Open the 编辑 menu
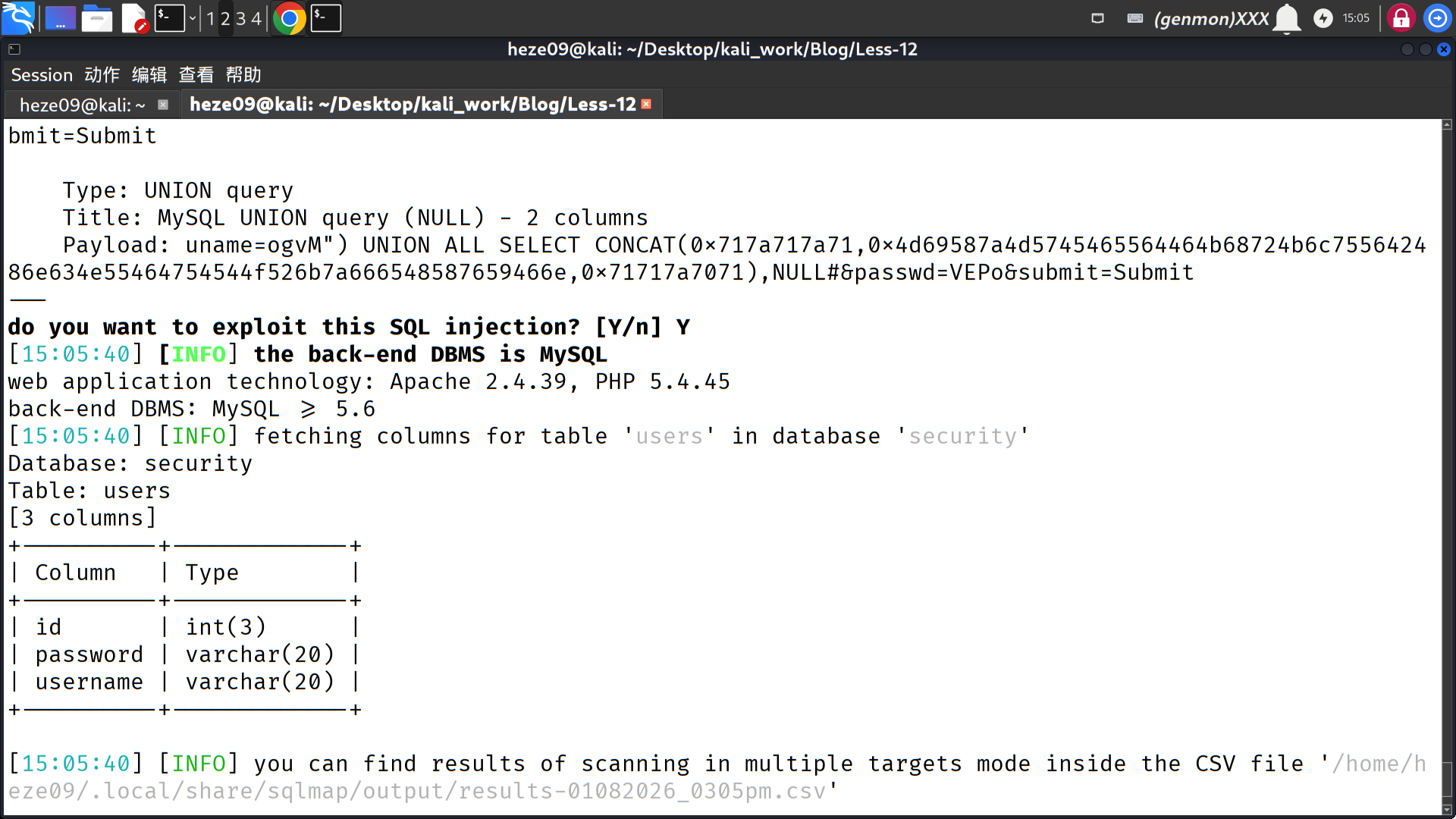 [x=149, y=75]
